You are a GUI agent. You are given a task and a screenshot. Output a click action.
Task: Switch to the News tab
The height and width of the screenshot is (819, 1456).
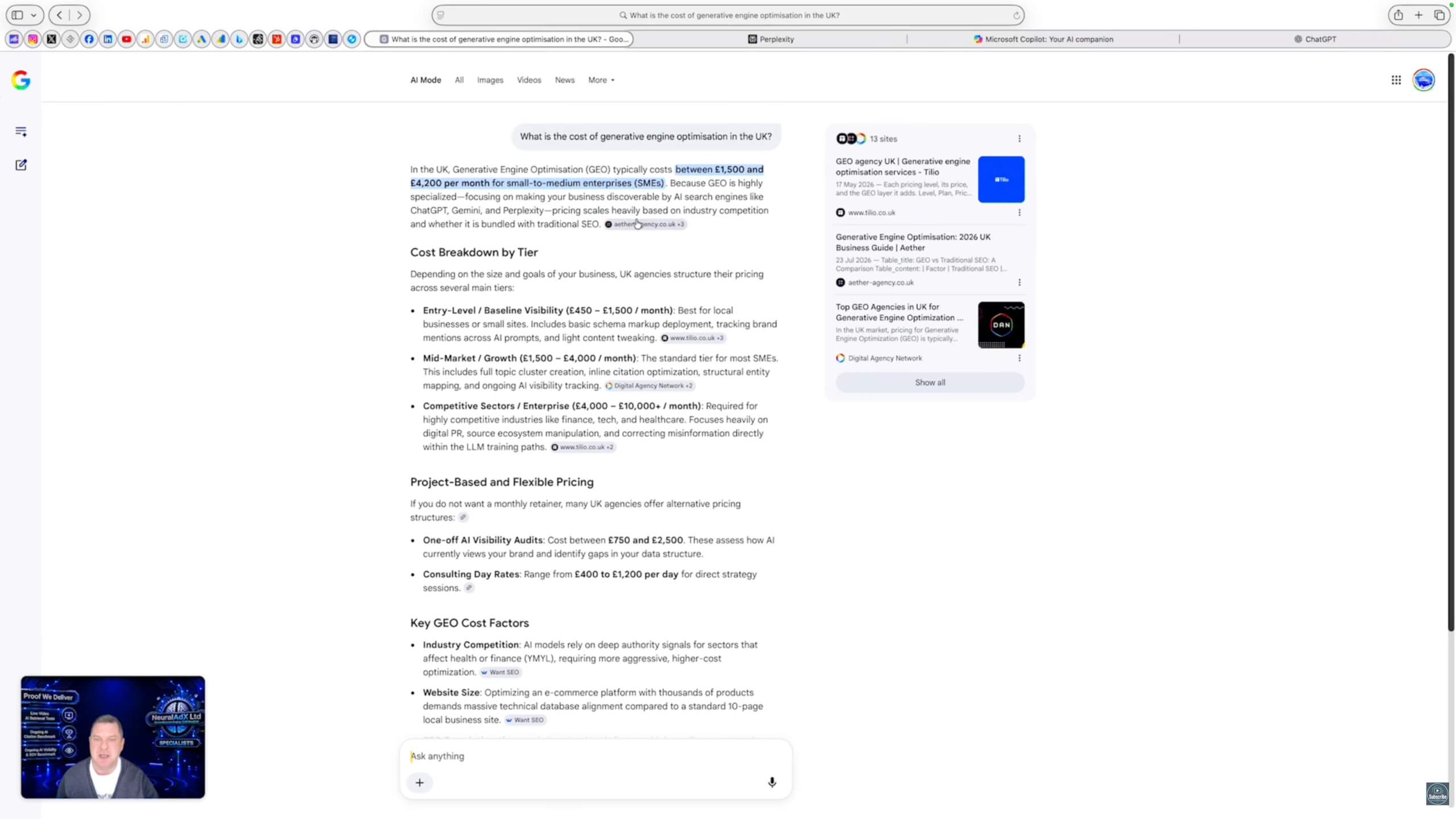(565, 80)
